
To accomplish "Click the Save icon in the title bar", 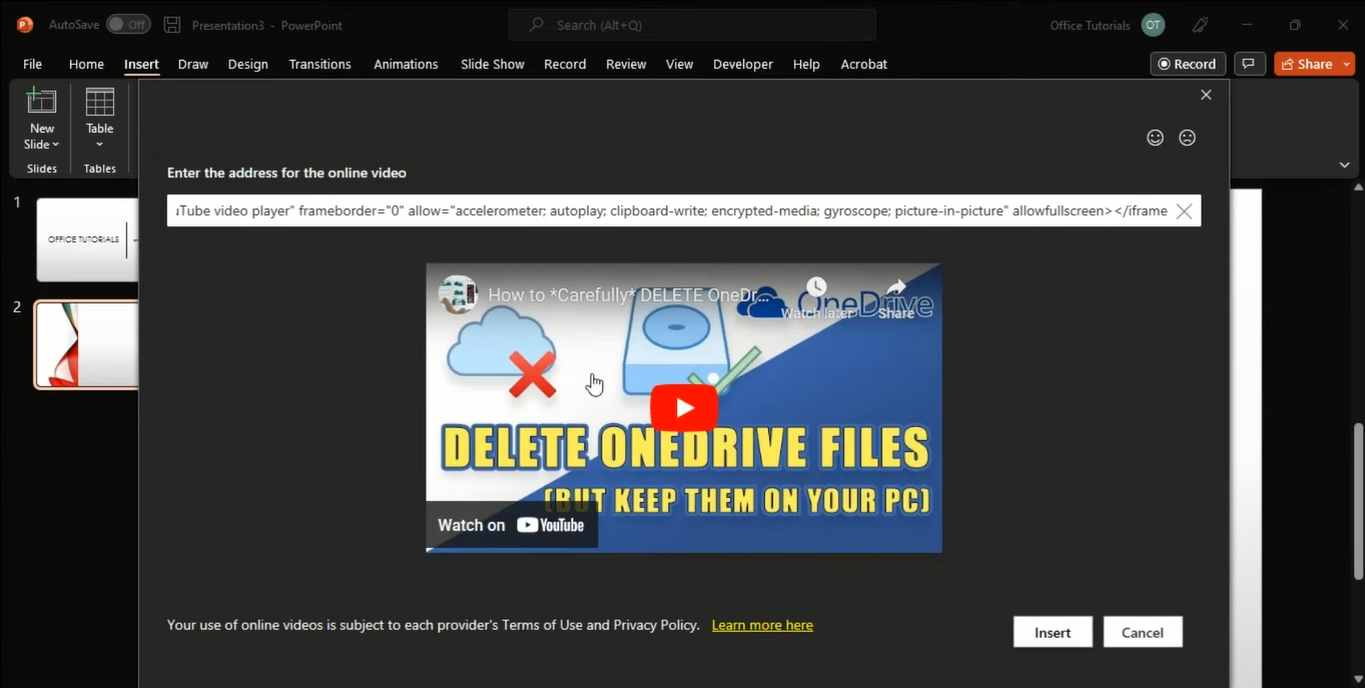I will [x=170, y=24].
